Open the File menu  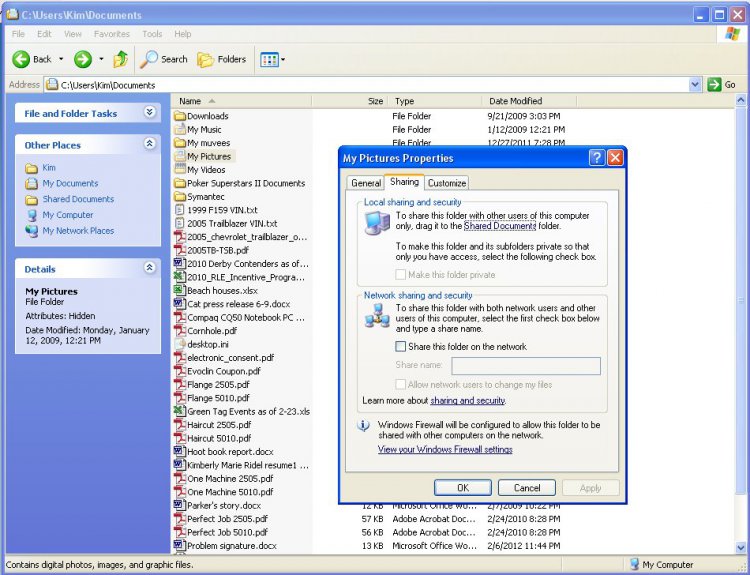click(x=18, y=34)
